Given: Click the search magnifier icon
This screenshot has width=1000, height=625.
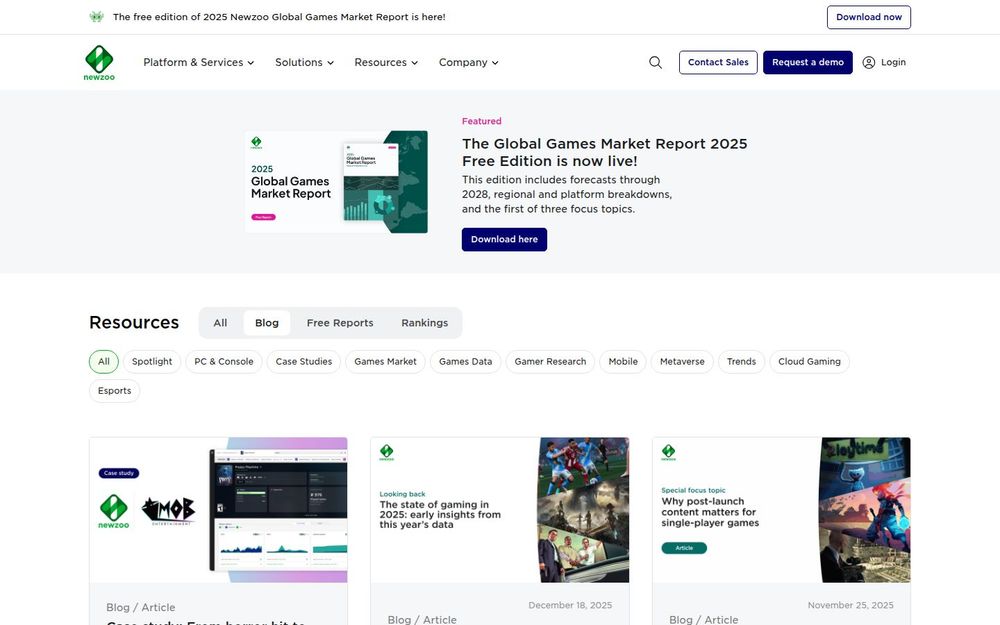Looking at the screenshot, I should click(x=655, y=62).
